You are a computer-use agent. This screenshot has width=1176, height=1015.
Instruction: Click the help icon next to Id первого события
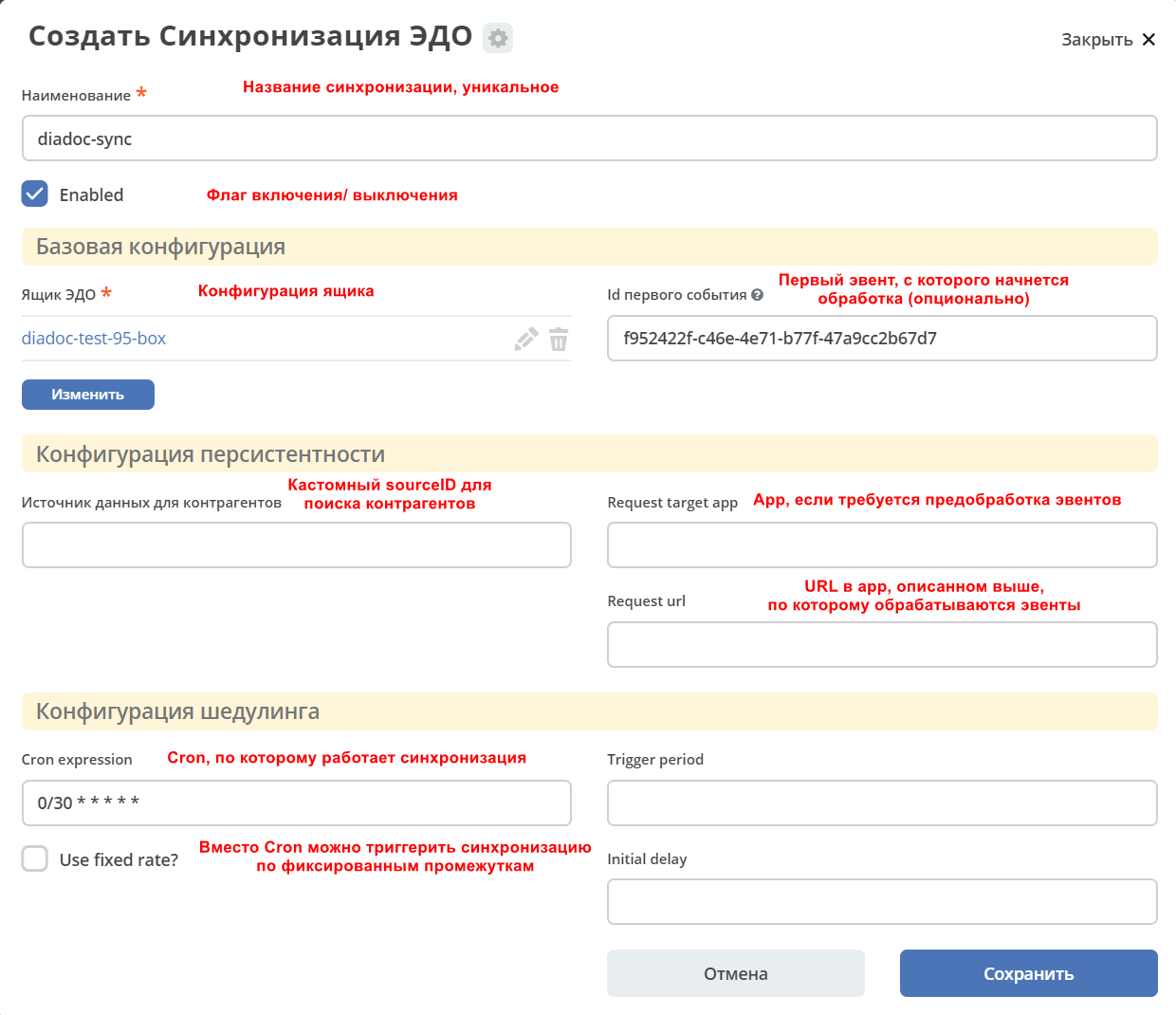click(757, 295)
